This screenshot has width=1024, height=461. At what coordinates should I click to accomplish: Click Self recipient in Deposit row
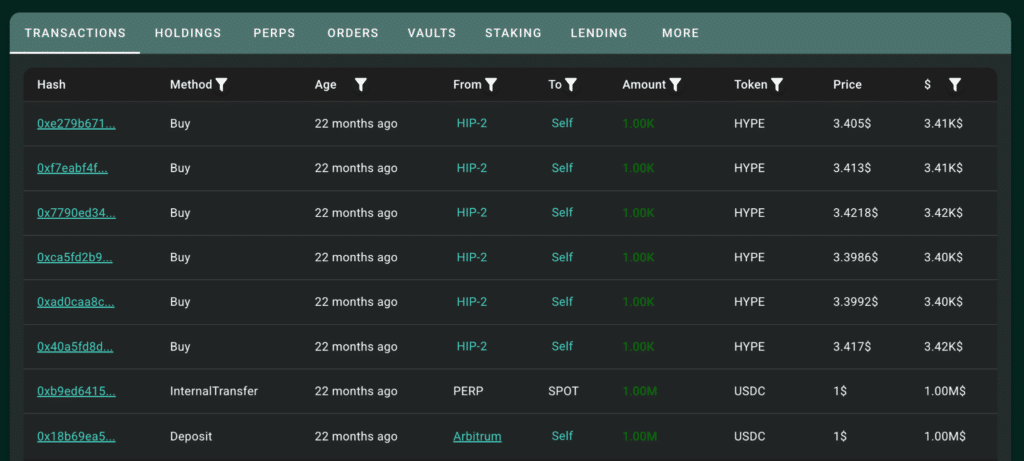coord(562,436)
